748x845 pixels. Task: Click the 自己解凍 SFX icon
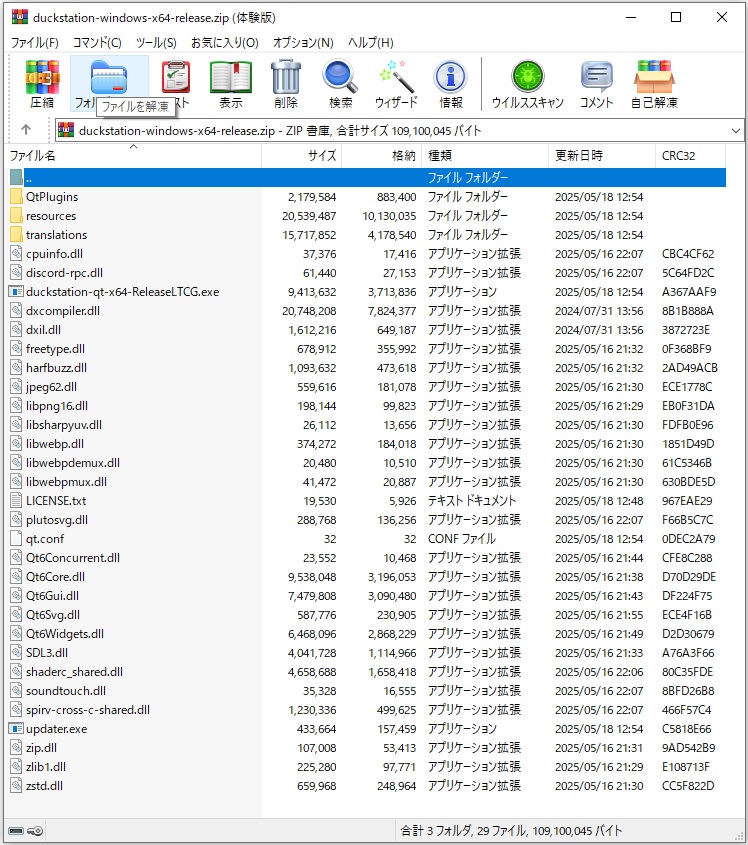[x=654, y=77]
